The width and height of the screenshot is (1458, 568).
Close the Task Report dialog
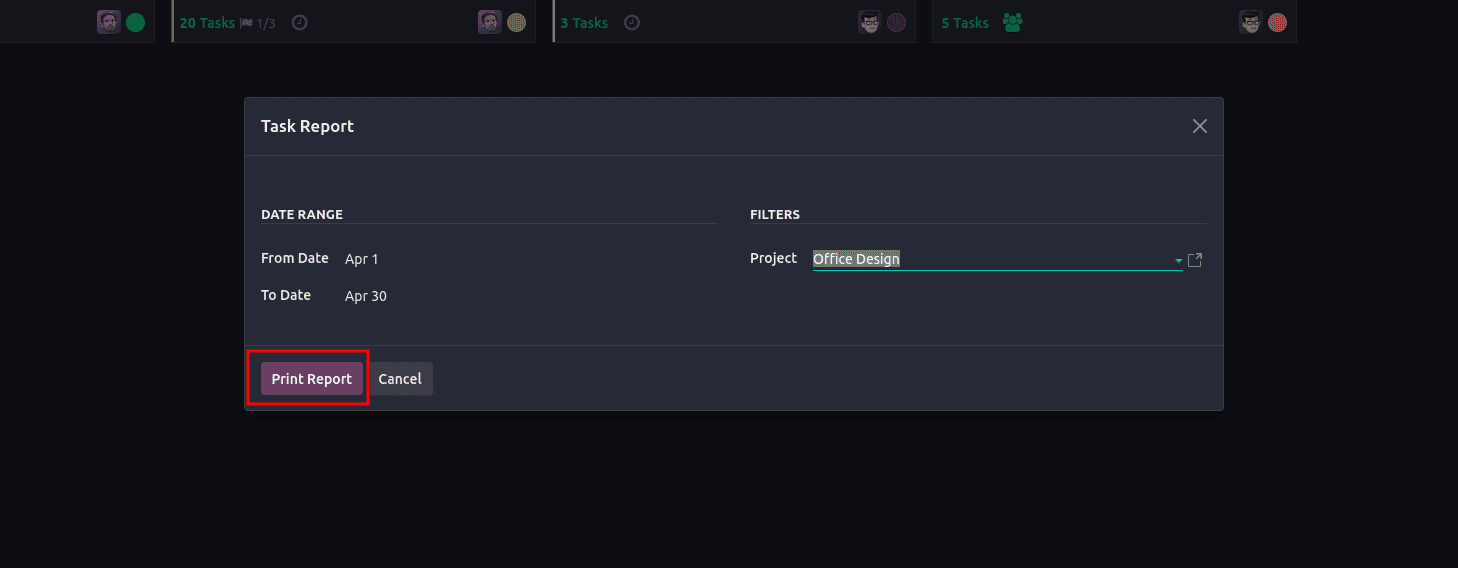[x=1200, y=126]
